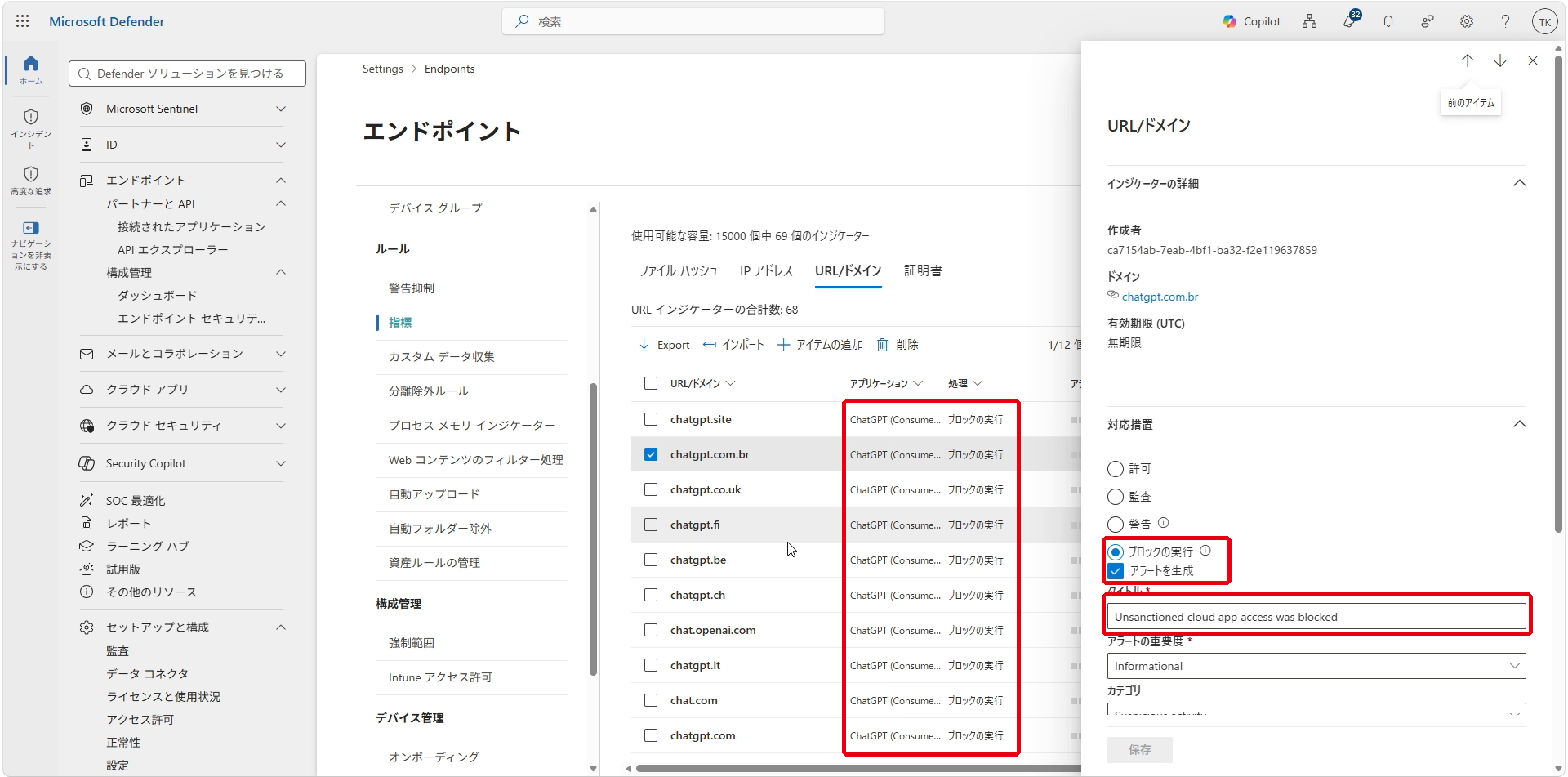
Task: Switch to the ファイル ハッシュ tab
Action: 679,270
